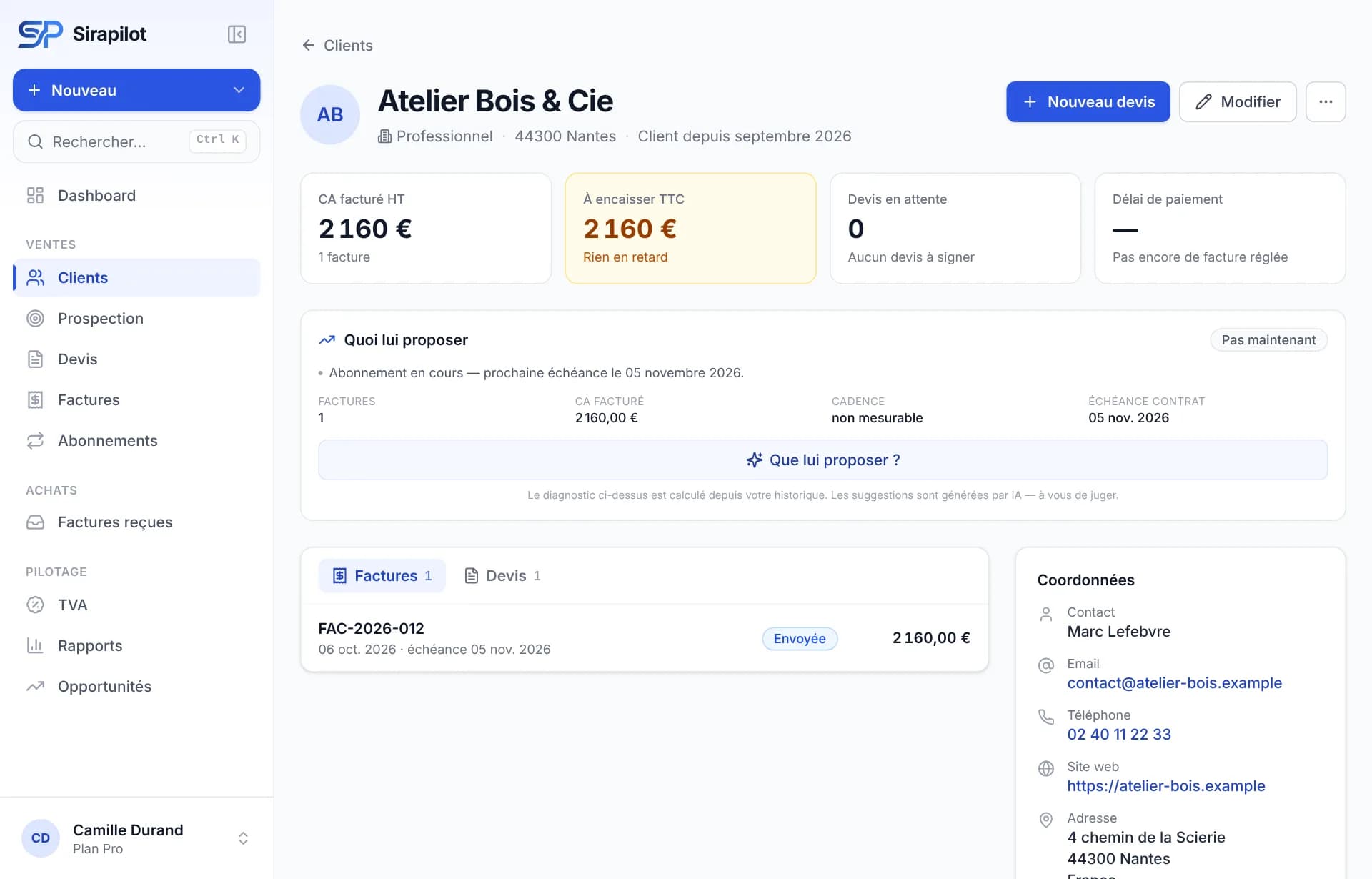The height and width of the screenshot is (879, 1372).
Task: Switch to the Devis tab
Action: coord(502,575)
